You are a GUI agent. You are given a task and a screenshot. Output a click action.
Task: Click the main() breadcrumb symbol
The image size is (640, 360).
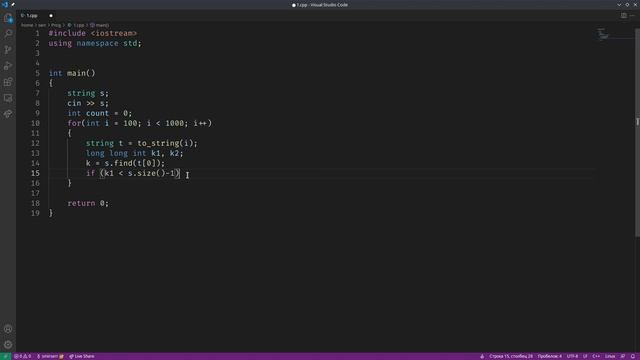100,25
